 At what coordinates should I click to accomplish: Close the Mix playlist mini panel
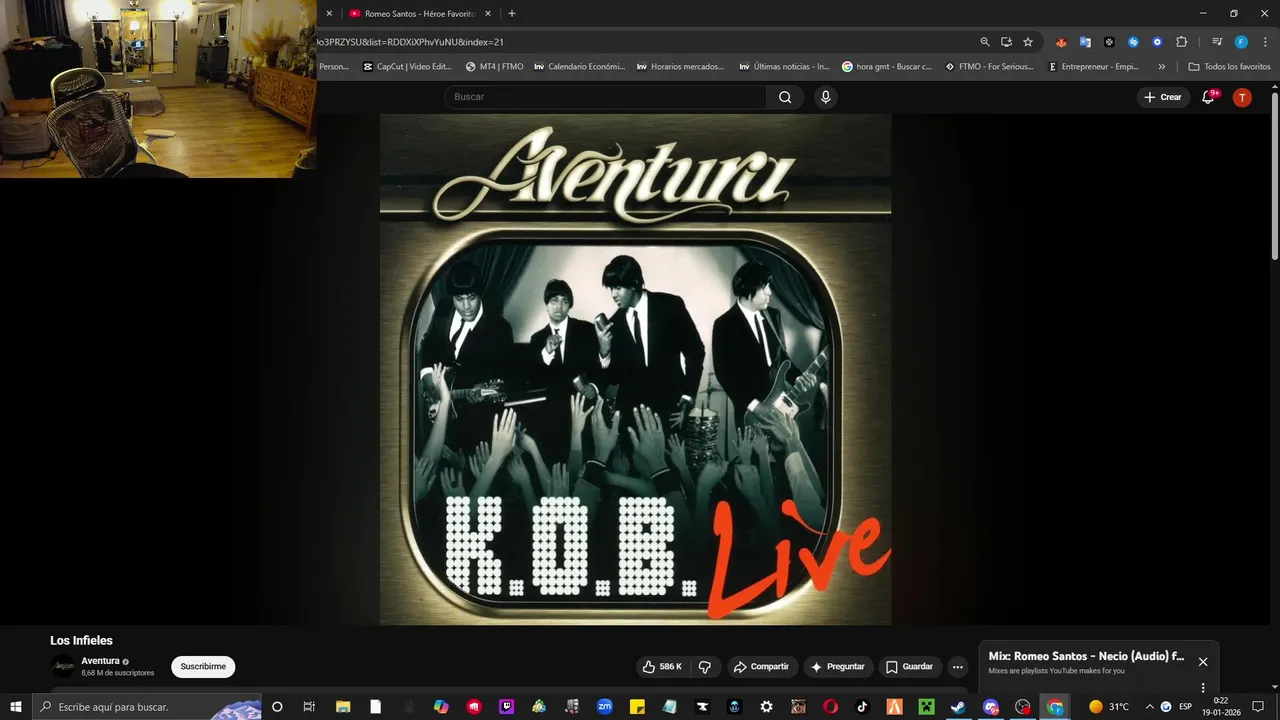click(x=1203, y=662)
